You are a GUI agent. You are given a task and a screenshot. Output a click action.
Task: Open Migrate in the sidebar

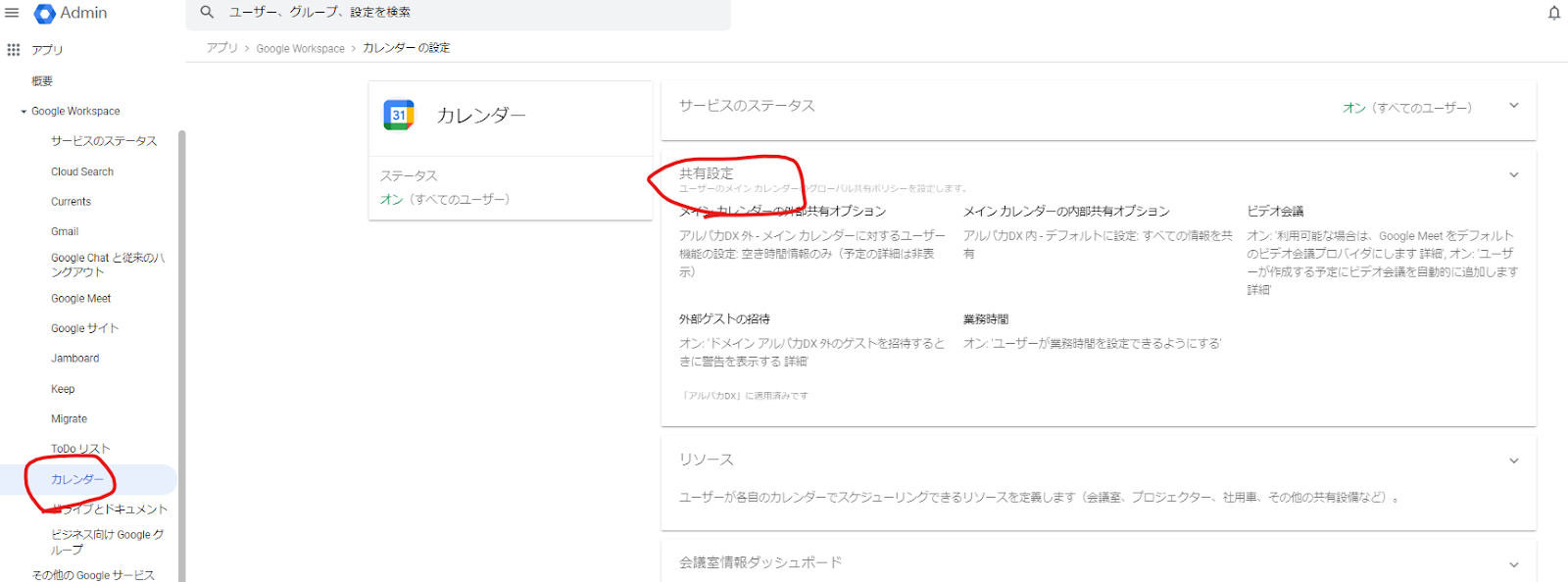point(69,419)
